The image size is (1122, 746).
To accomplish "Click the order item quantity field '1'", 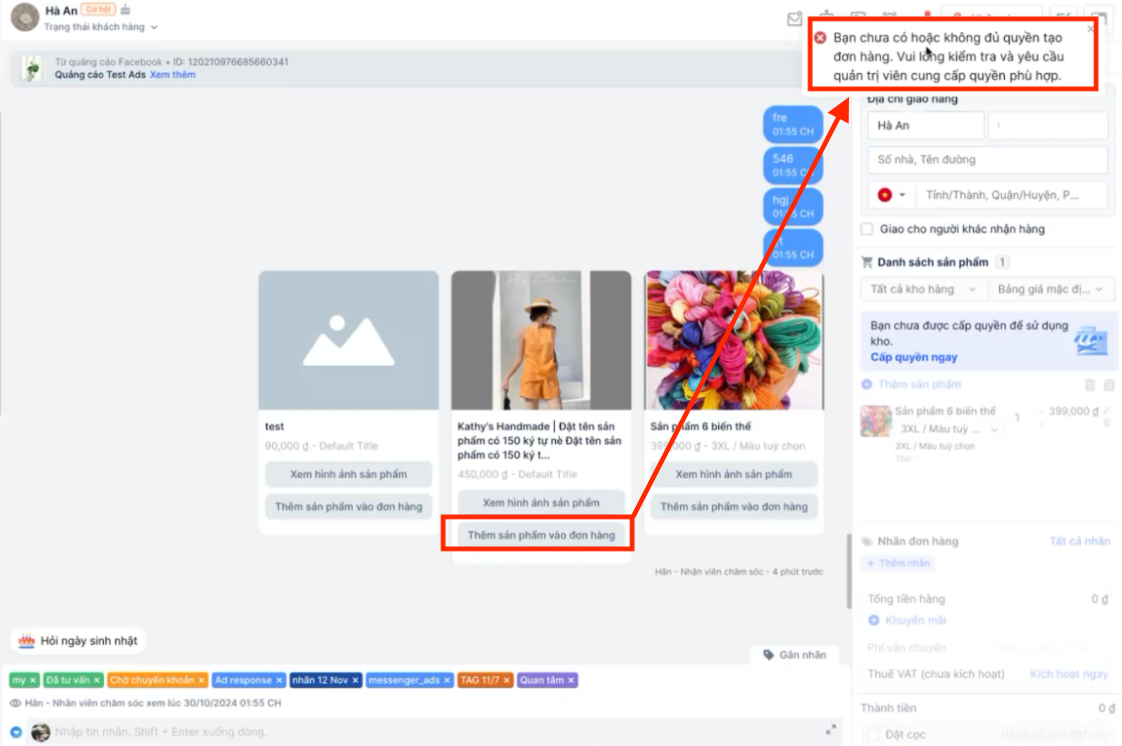I will (1017, 418).
